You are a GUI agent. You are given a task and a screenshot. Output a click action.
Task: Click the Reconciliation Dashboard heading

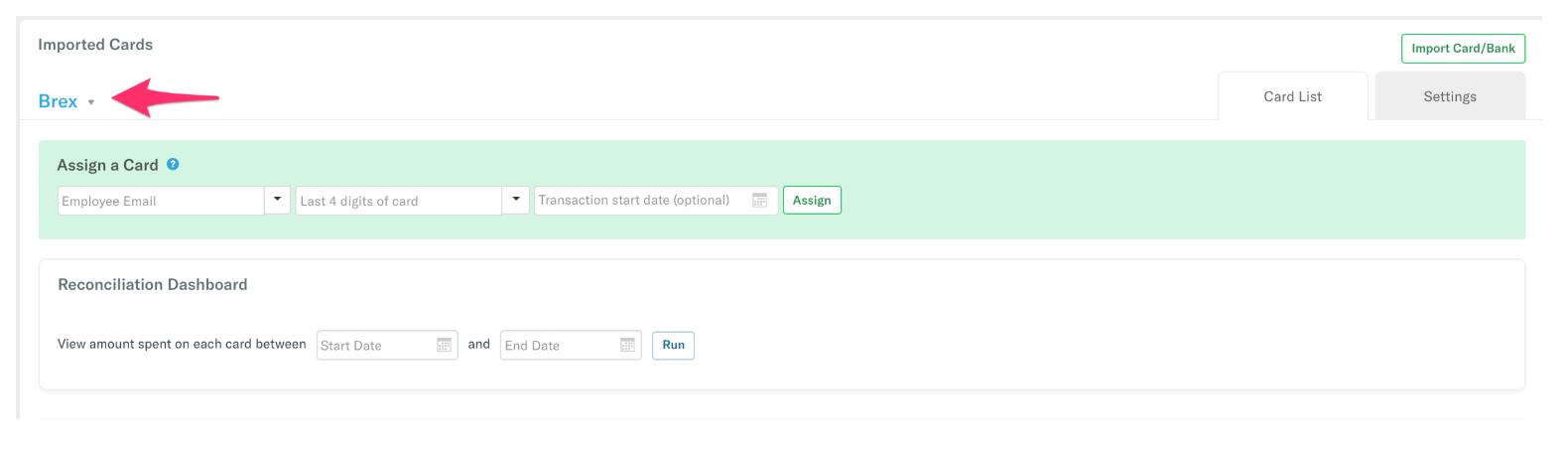[x=153, y=284]
